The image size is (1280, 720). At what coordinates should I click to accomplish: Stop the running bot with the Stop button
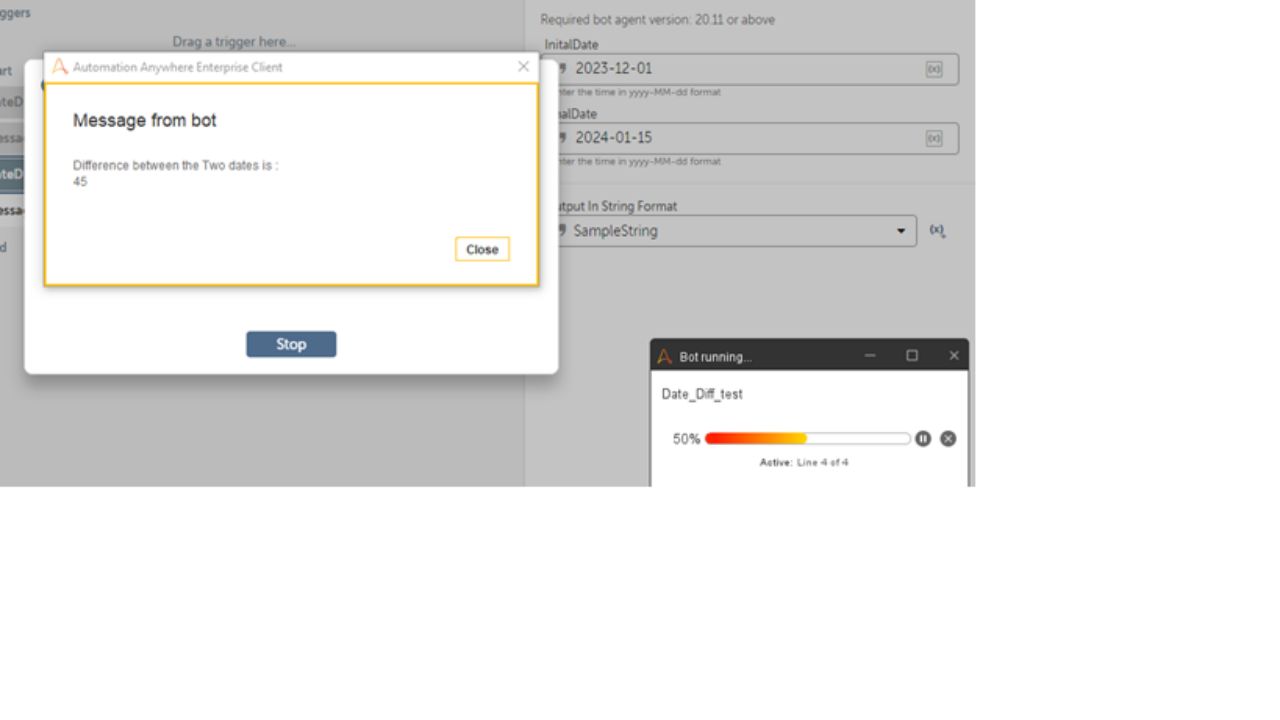[x=291, y=344]
